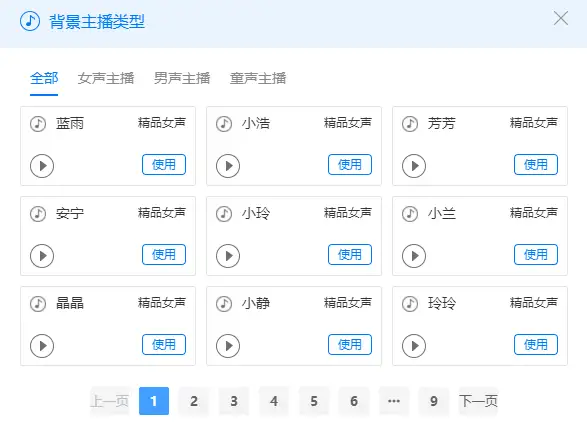
Task: Play the 小兰 voice preview
Action: pyautogui.click(x=414, y=256)
